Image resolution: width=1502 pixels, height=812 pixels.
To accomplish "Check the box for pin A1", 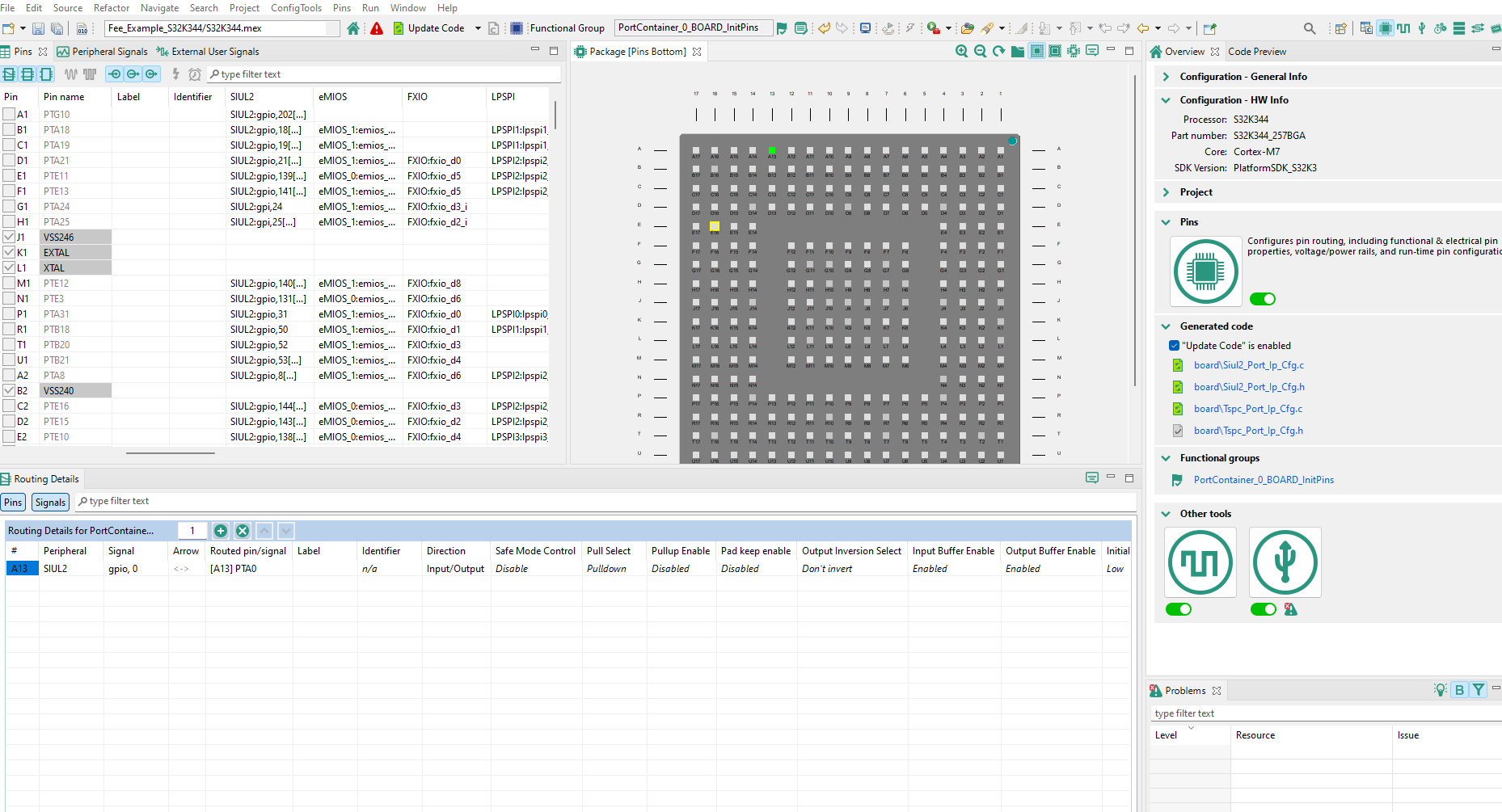I will click(9, 115).
